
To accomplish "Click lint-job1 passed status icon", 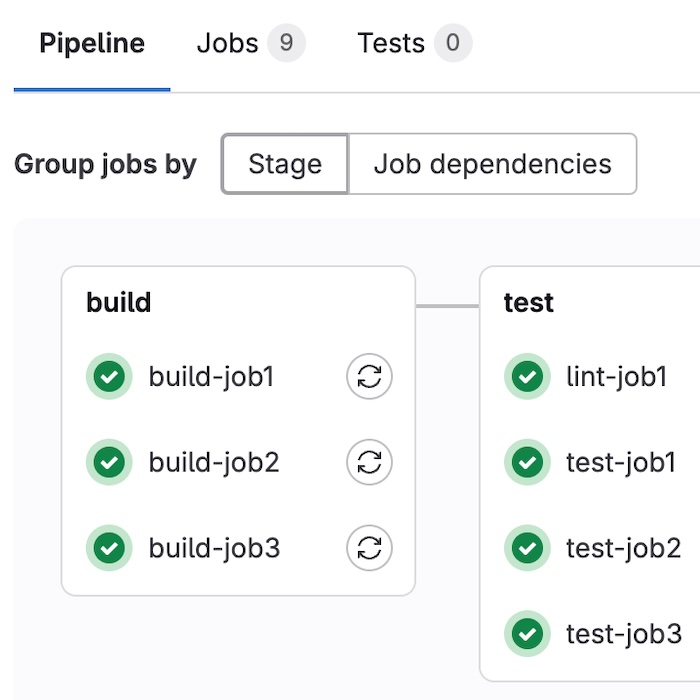I will point(527,377).
